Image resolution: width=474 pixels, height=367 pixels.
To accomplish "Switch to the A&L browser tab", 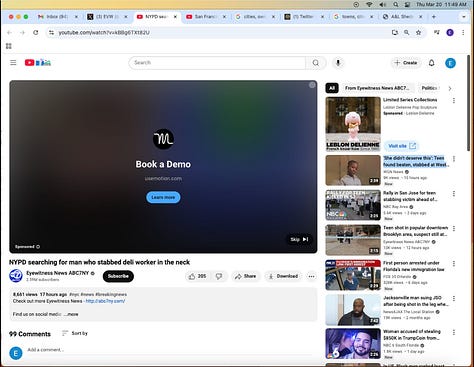I will (402, 17).
